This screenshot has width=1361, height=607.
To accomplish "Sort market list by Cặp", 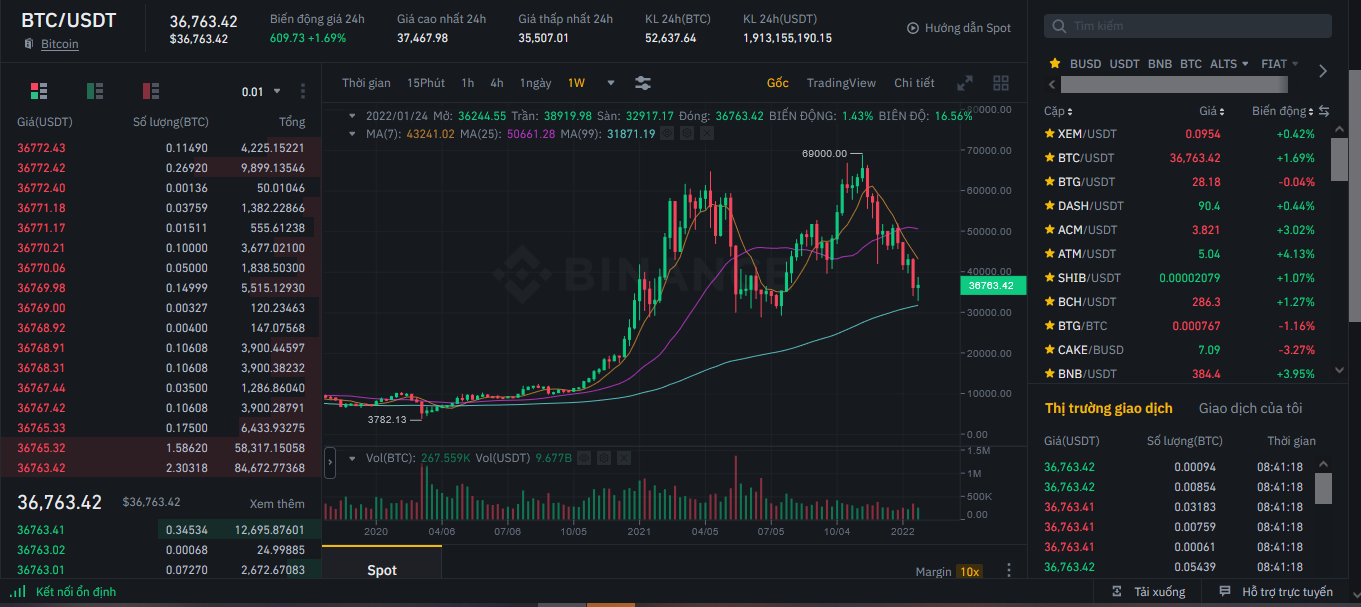I will point(1058,111).
